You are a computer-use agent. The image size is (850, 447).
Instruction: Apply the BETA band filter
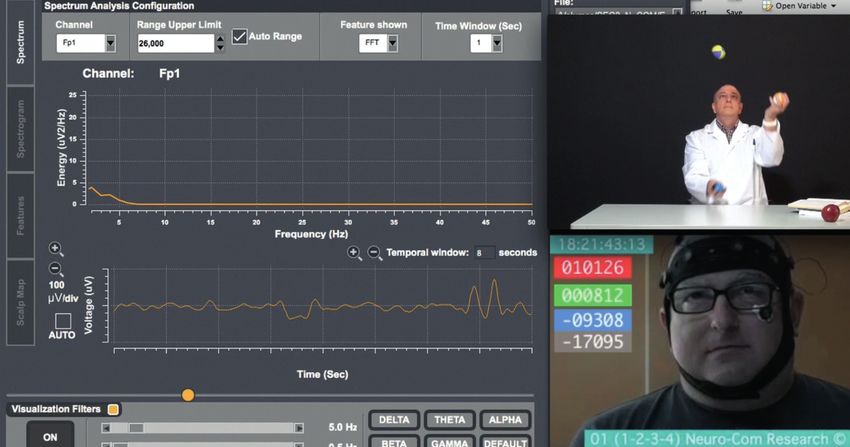tap(394, 442)
